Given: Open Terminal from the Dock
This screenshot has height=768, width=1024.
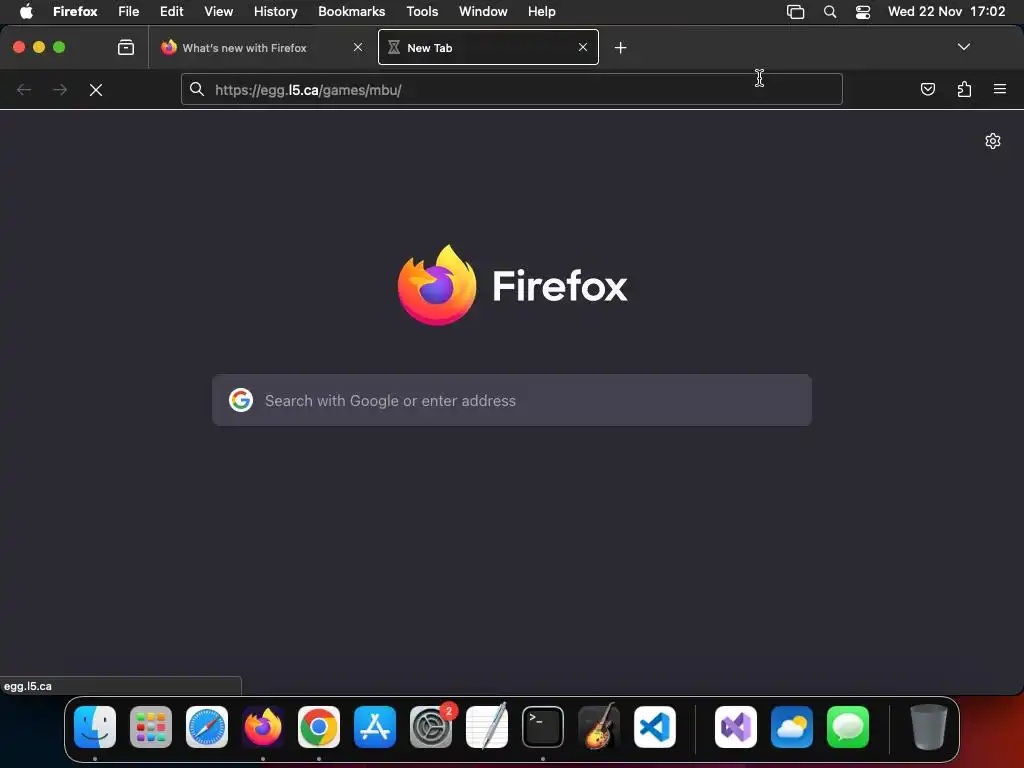Looking at the screenshot, I should [x=543, y=727].
